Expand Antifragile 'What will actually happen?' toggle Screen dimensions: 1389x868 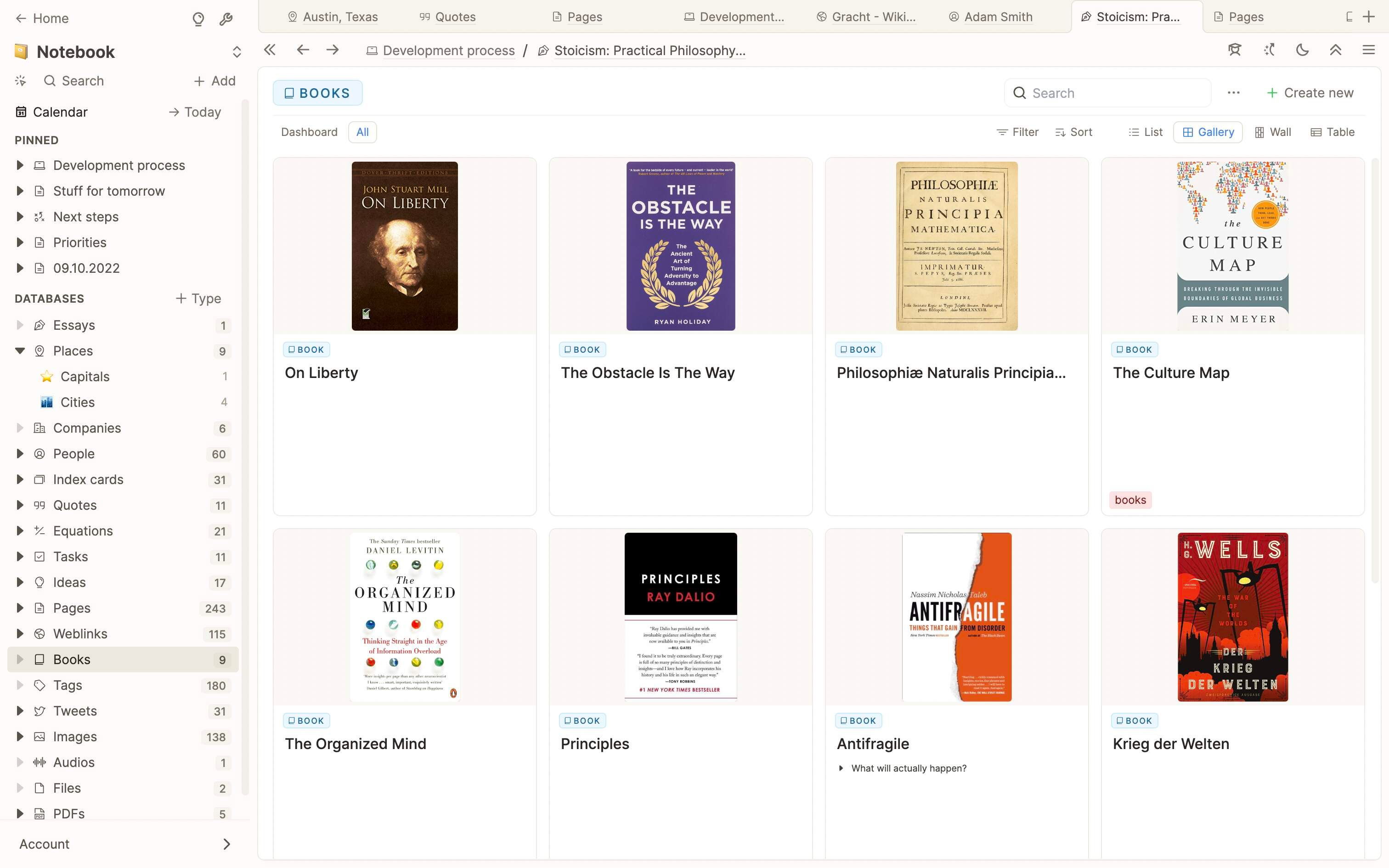click(841, 768)
